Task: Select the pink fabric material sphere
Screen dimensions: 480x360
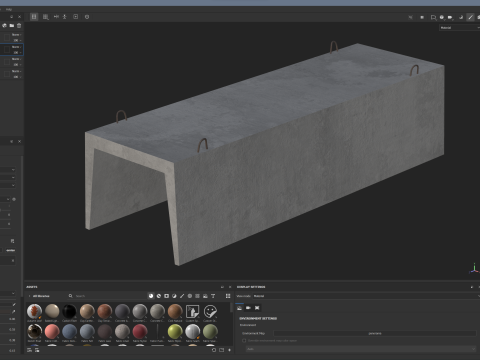Action: [x=52, y=332]
